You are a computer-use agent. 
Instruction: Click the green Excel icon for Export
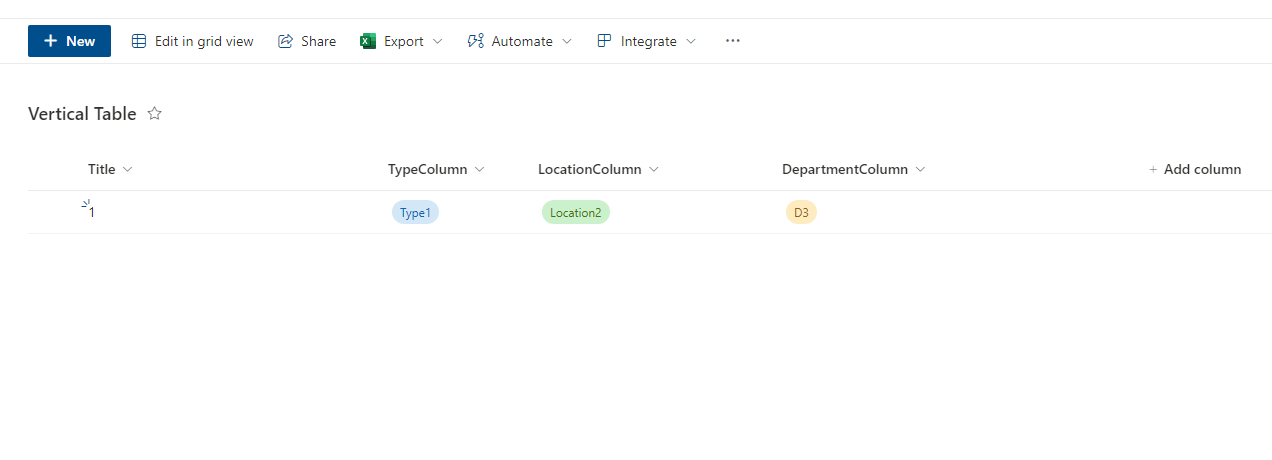pyautogui.click(x=368, y=41)
